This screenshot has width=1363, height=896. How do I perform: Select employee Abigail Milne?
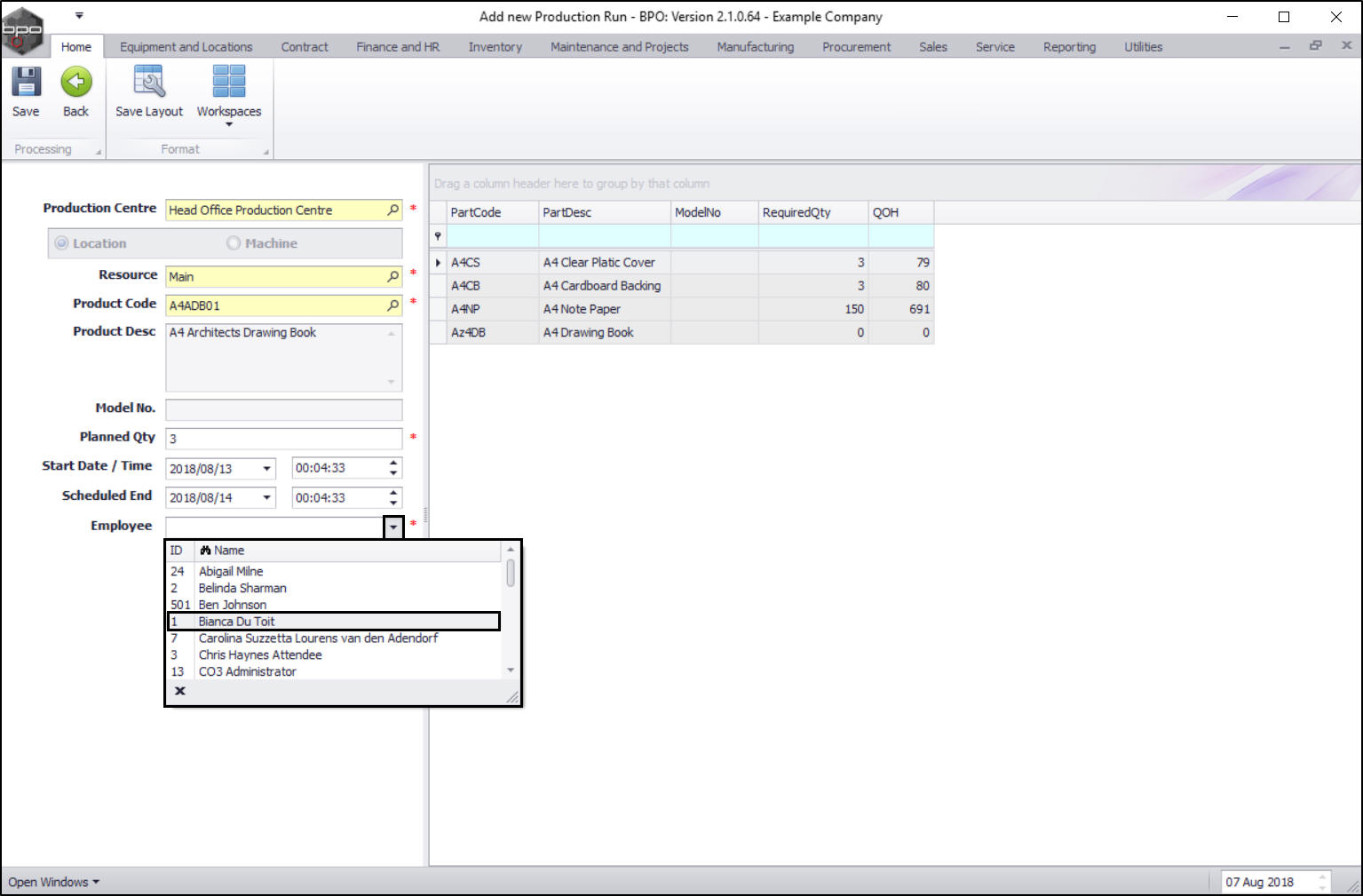(x=334, y=571)
